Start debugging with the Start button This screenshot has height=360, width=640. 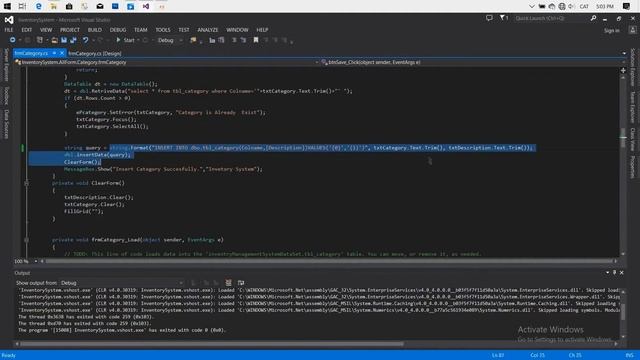[125, 40]
